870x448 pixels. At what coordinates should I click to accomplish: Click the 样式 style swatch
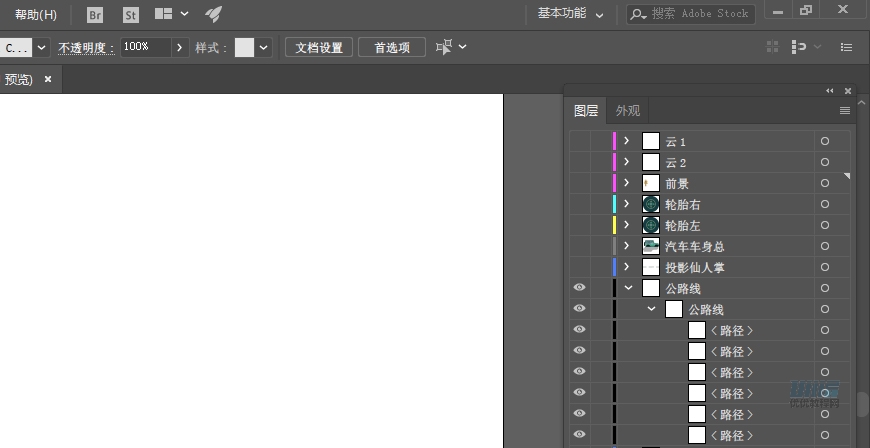point(244,47)
